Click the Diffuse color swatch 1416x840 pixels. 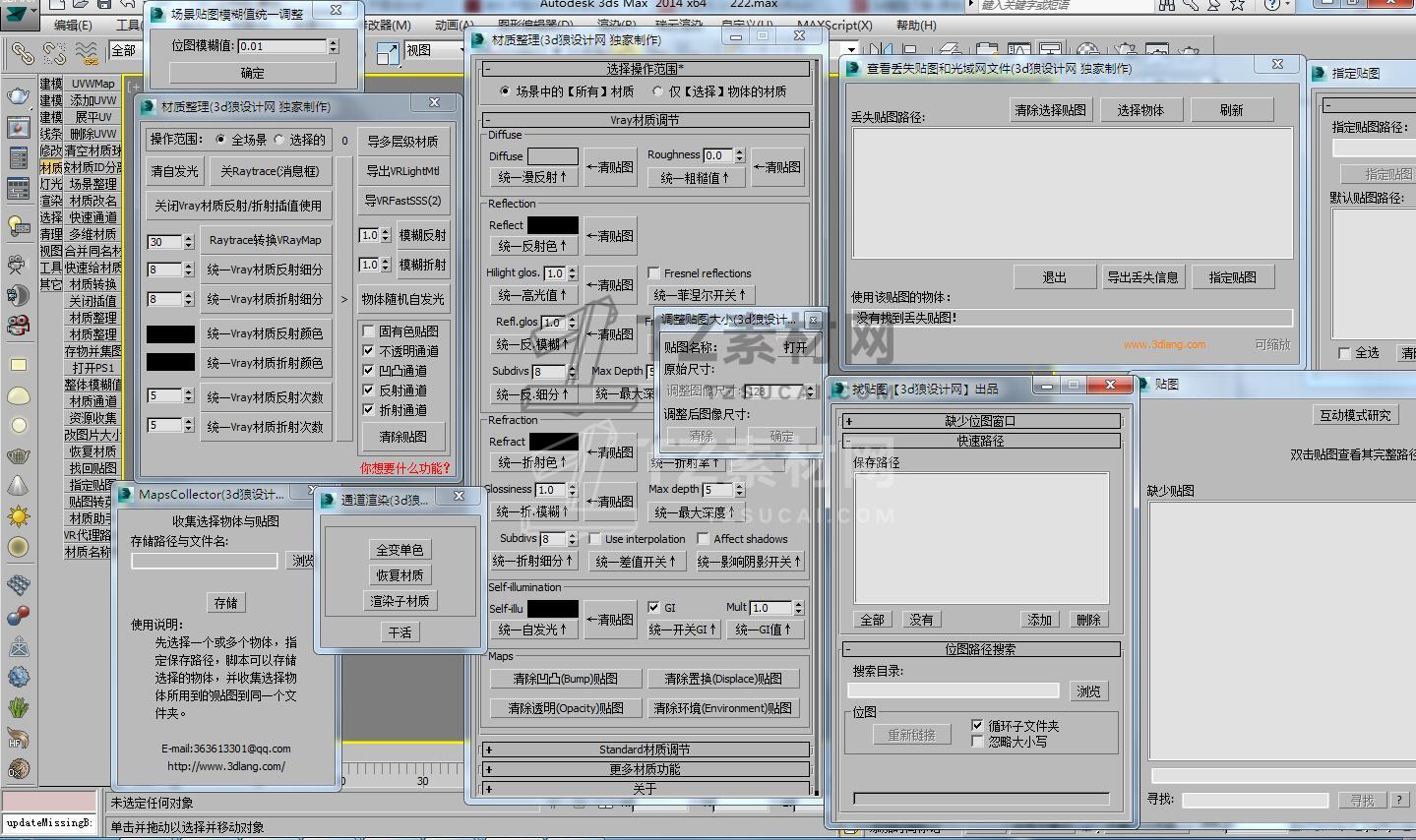(x=553, y=156)
